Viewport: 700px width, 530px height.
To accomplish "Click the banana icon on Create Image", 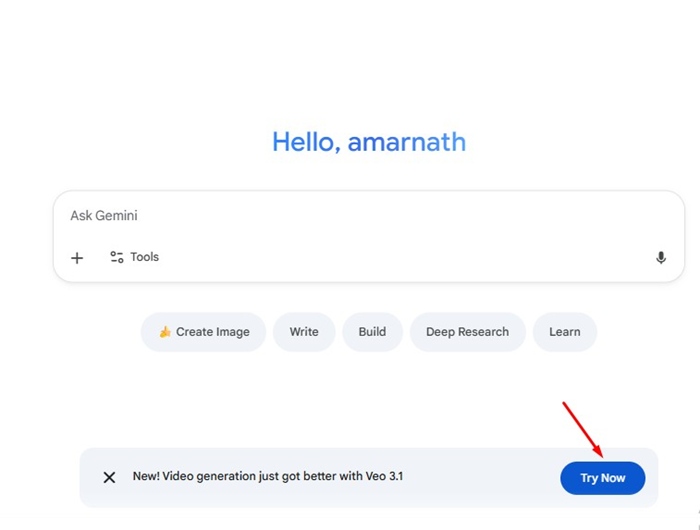I will click(x=165, y=332).
